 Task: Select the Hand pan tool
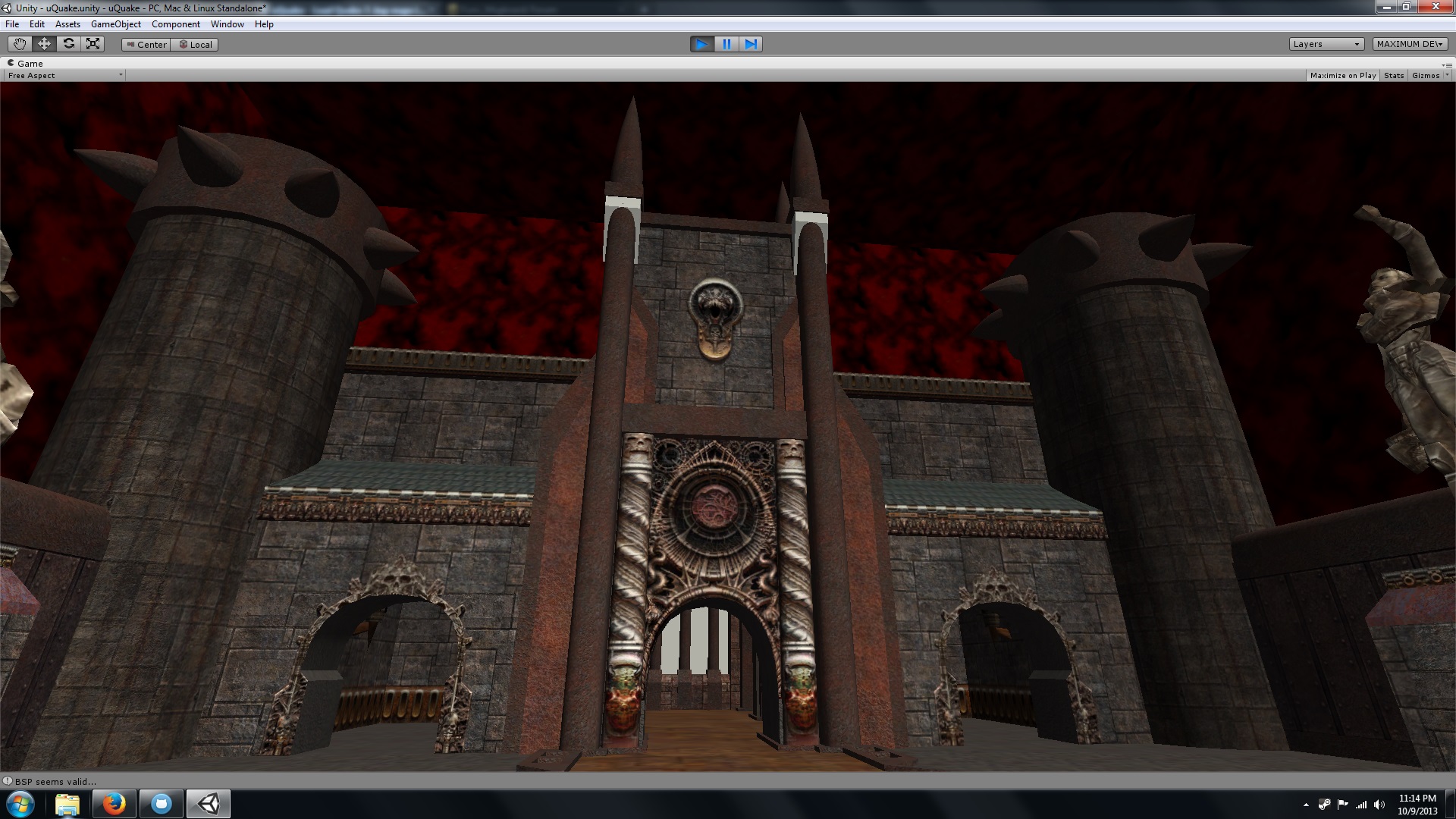[18, 43]
